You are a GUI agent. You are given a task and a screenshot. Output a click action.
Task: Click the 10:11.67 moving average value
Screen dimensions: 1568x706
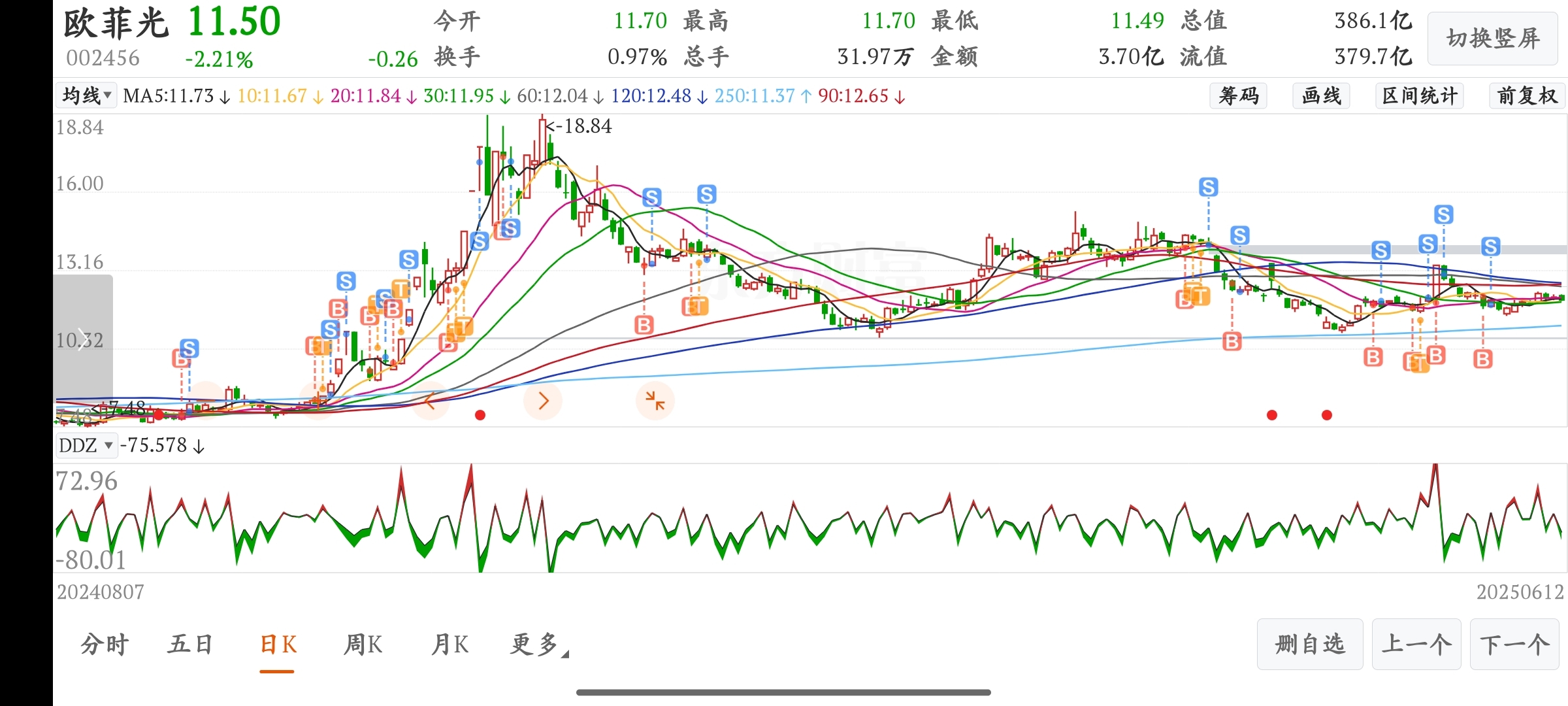coord(280,96)
